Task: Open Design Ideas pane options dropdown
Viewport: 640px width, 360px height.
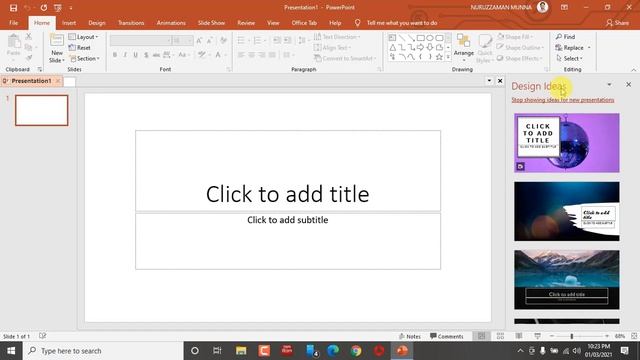Action: coord(609,84)
